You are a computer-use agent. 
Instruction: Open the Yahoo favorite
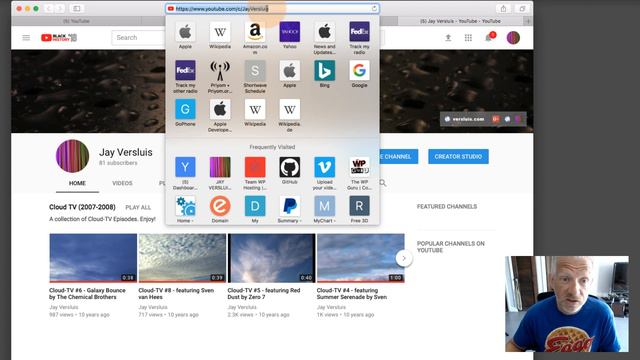pos(289,32)
